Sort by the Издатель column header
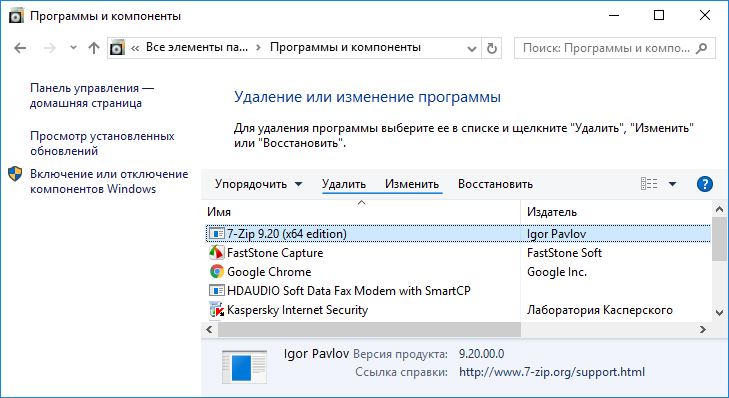Viewport: 729px width, 398px height. tap(616, 212)
